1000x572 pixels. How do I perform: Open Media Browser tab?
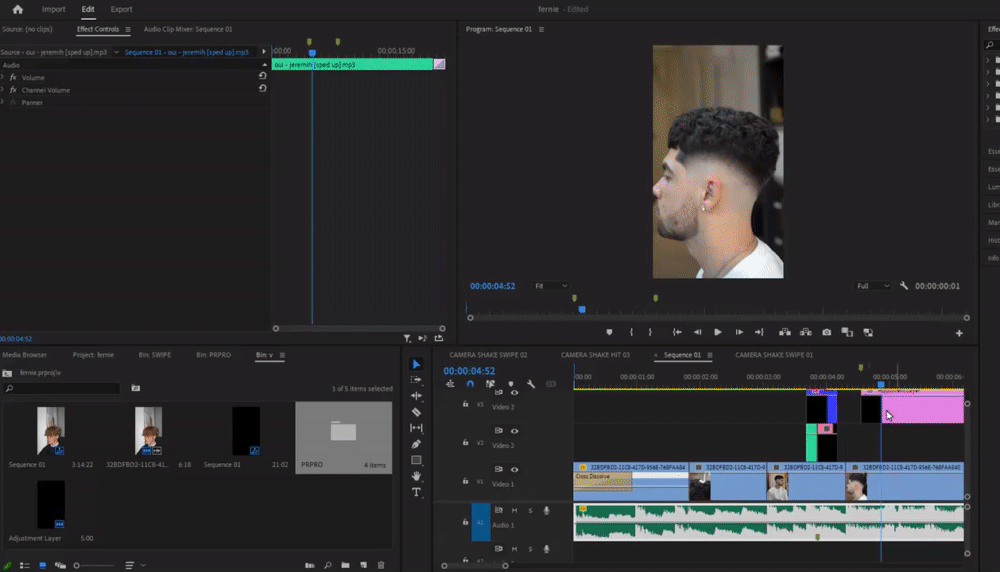(x=24, y=355)
